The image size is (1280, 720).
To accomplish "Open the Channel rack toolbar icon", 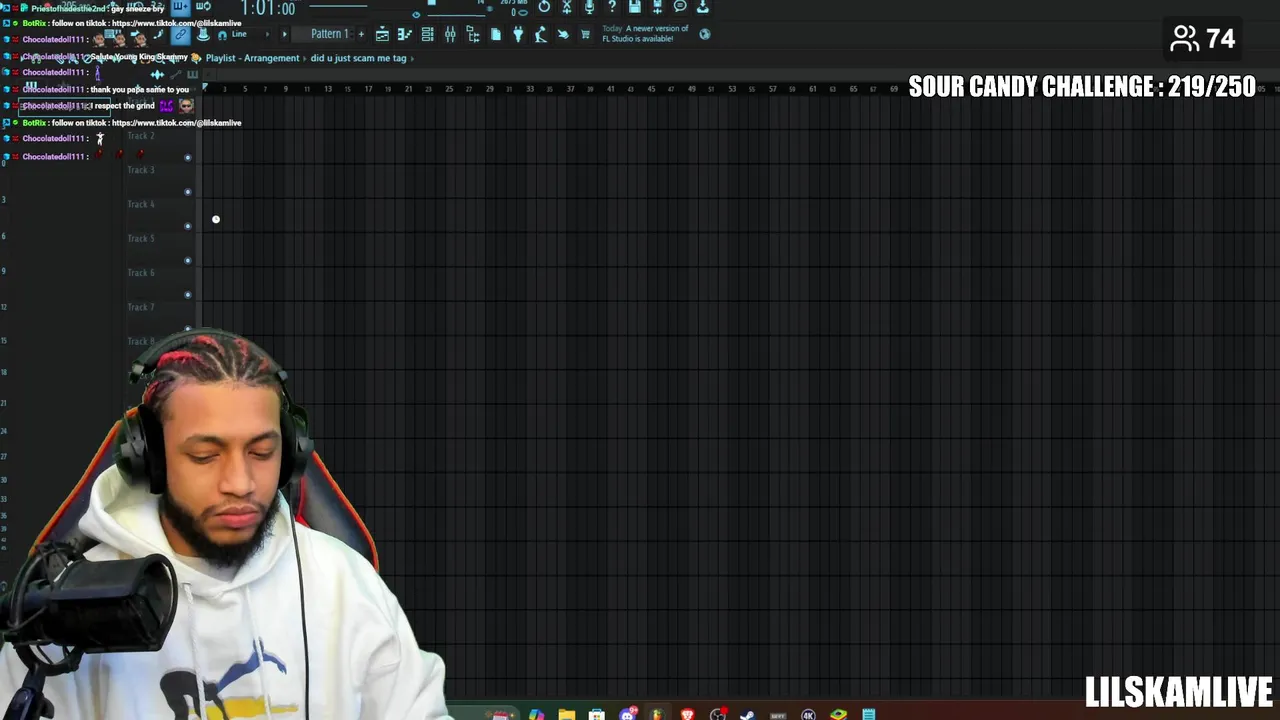I will point(427,34).
